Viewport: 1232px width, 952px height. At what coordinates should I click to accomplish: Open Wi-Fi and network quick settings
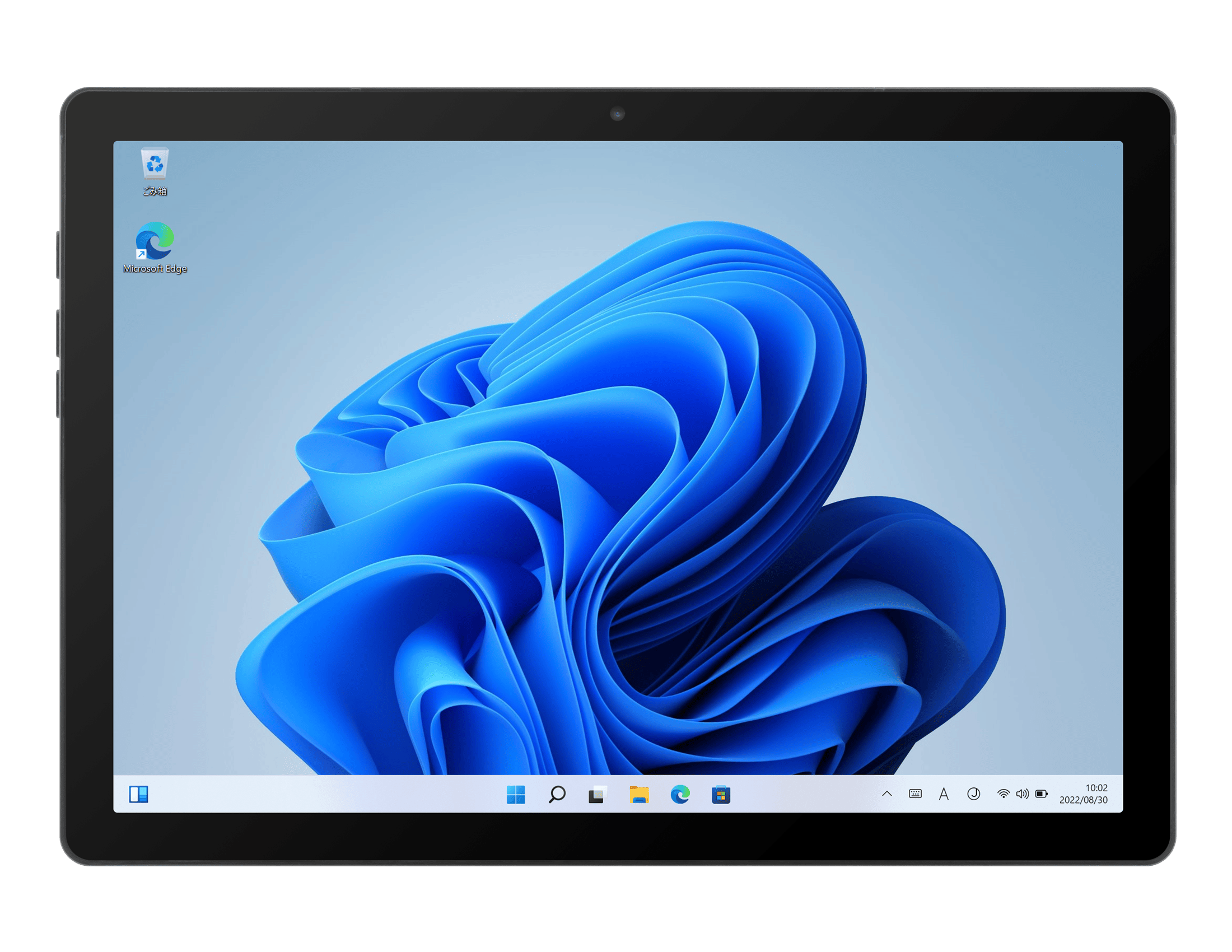tap(1004, 795)
